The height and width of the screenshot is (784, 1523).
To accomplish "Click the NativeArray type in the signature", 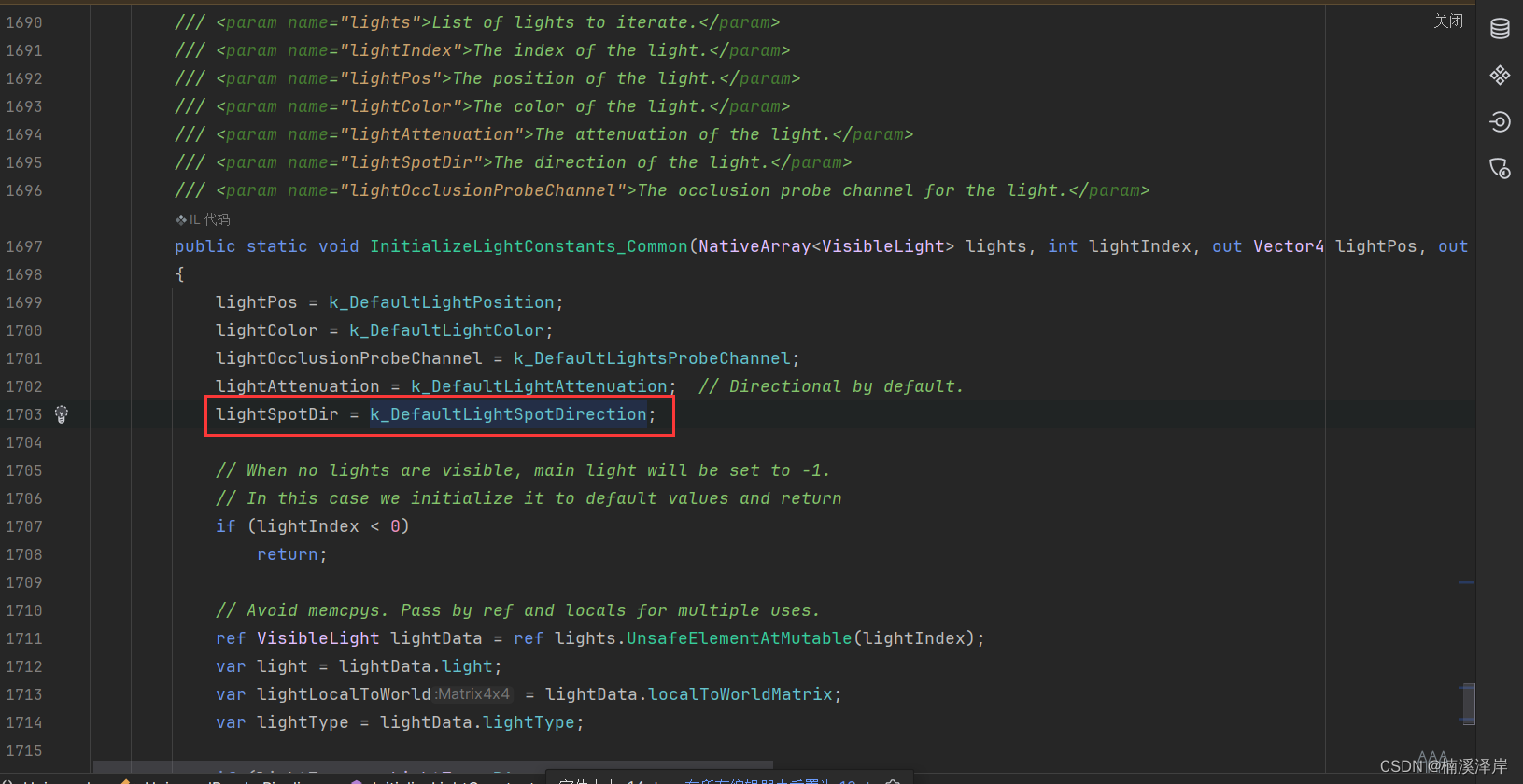I will (754, 246).
